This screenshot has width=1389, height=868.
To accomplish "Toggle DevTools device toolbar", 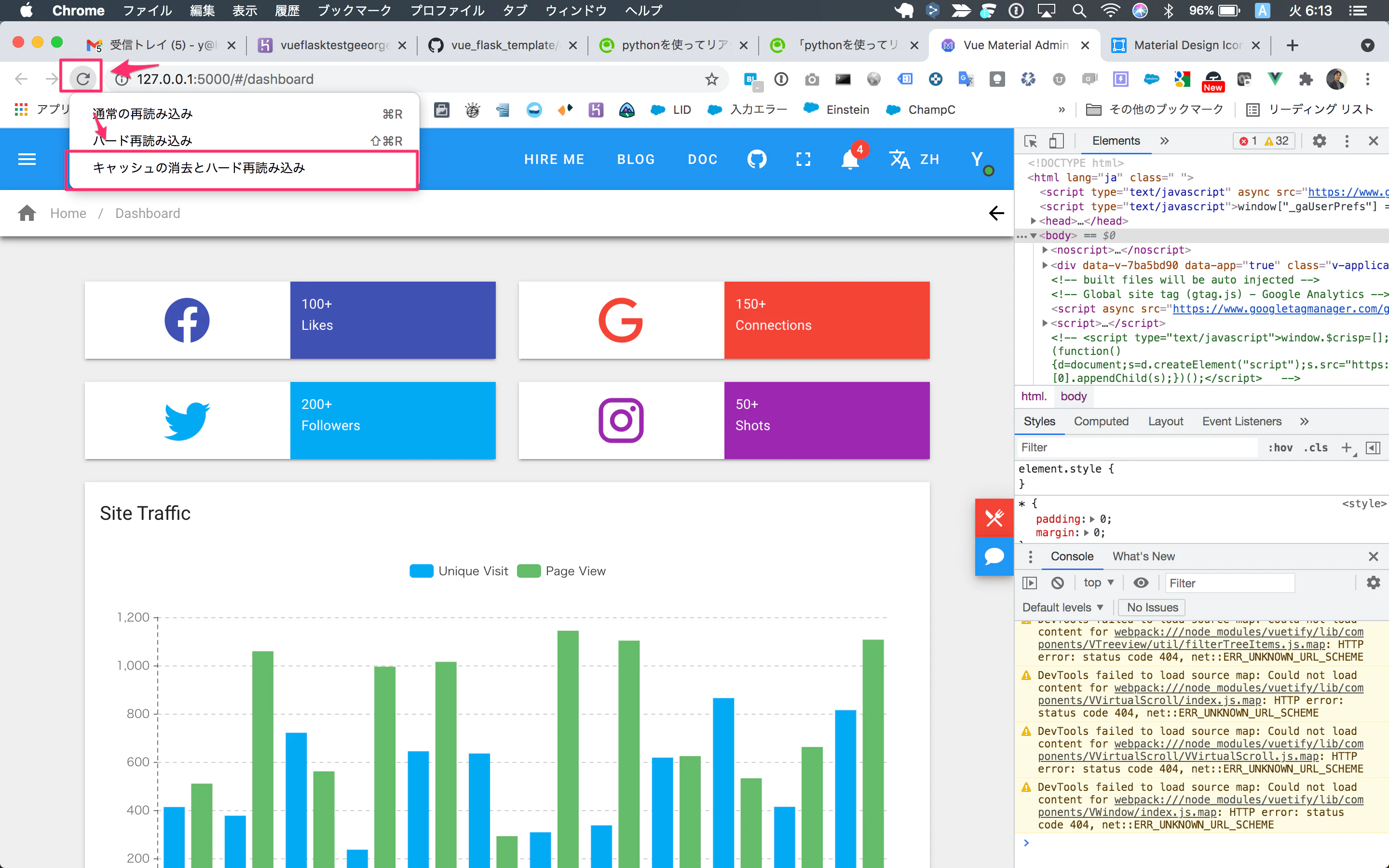I will 1057,141.
